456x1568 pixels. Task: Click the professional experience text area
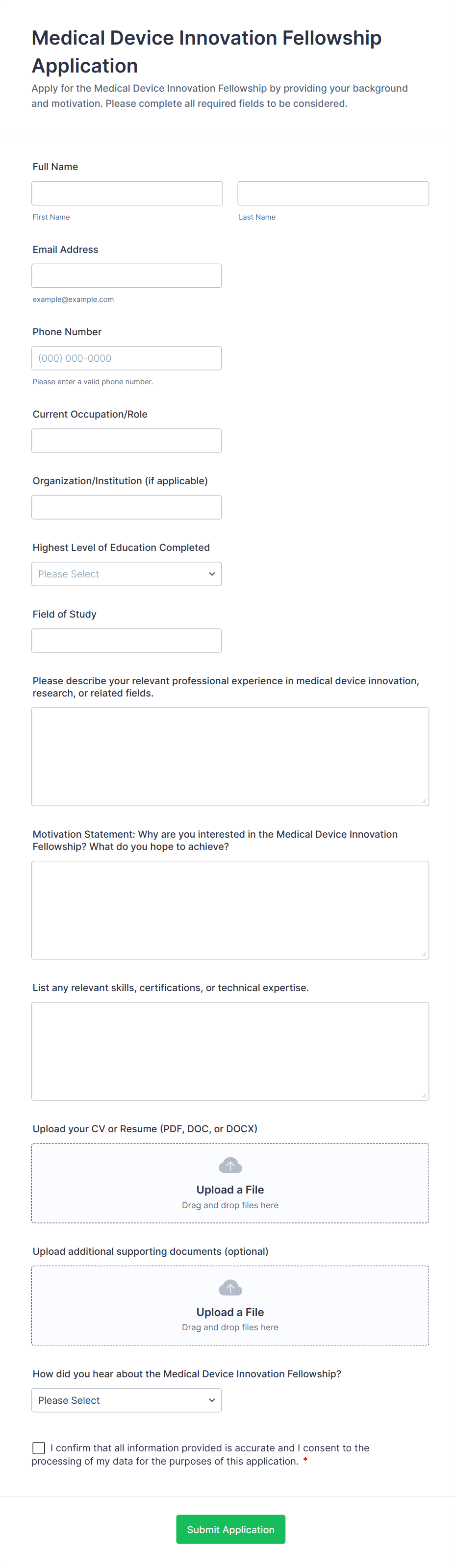tap(230, 756)
